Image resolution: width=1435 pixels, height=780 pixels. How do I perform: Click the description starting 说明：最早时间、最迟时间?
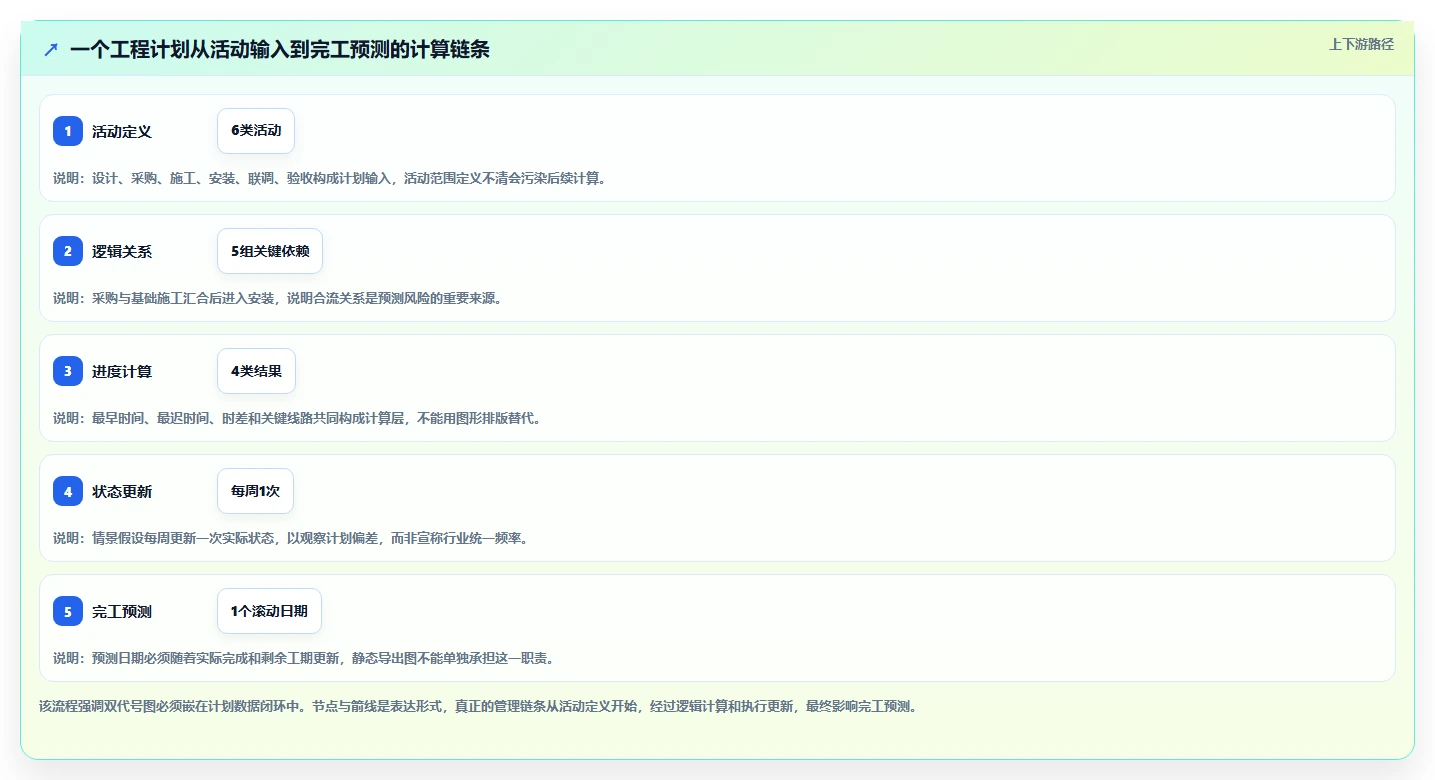click(x=297, y=418)
